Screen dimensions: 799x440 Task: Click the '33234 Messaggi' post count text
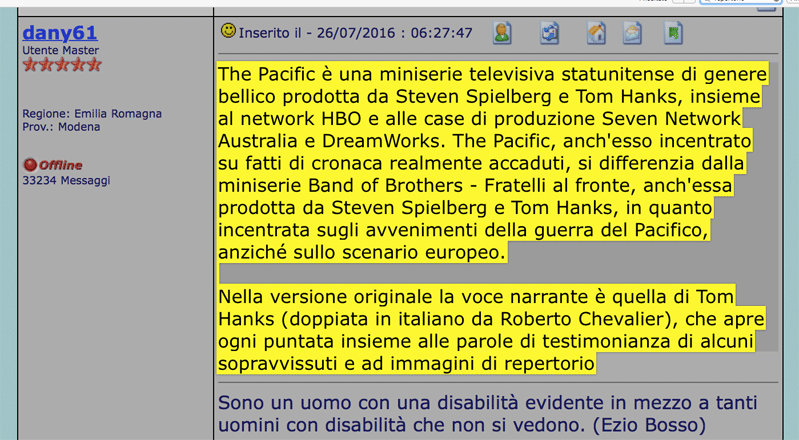click(x=66, y=181)
